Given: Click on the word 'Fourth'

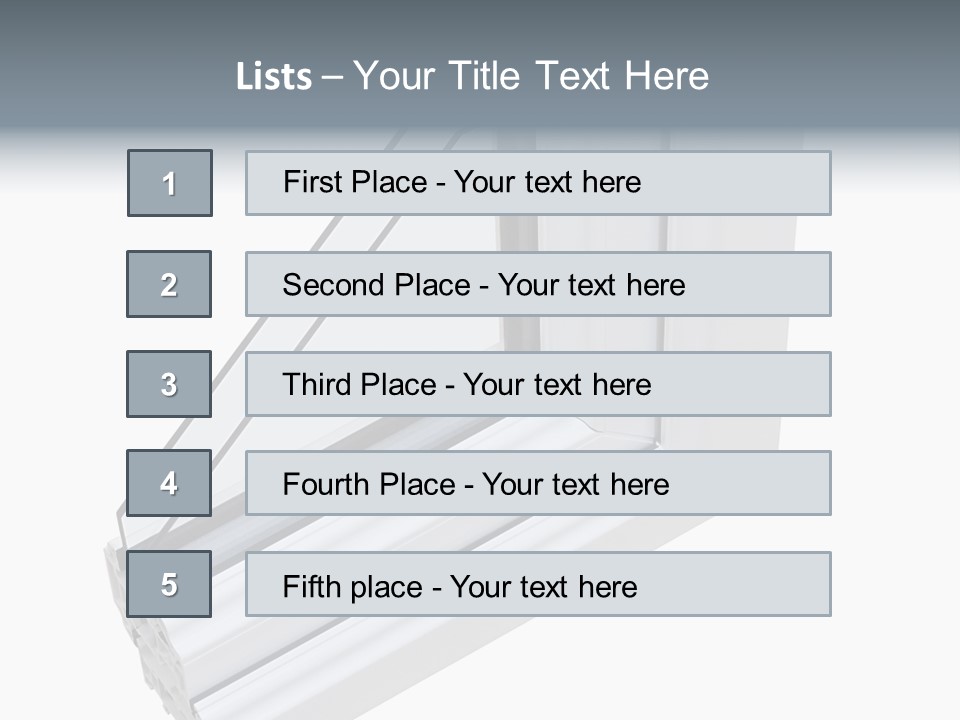Looking at the screenshot, I should coord(326,485).
